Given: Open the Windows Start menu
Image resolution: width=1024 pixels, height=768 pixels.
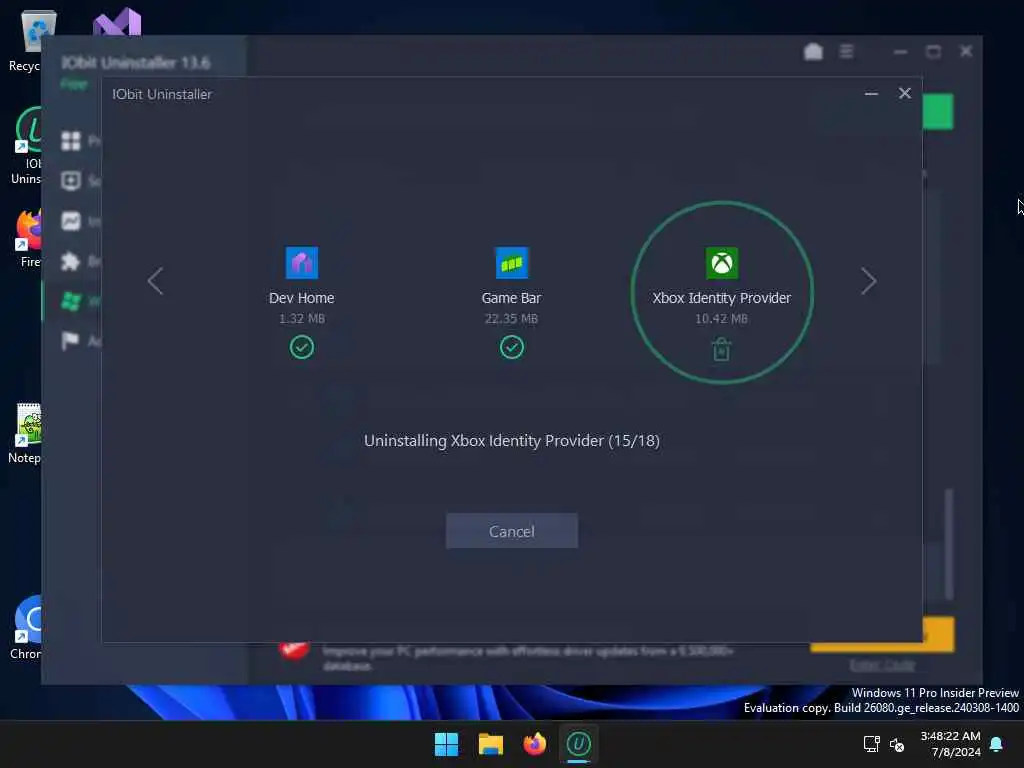Looking at the screenshot, I should 447,744.
